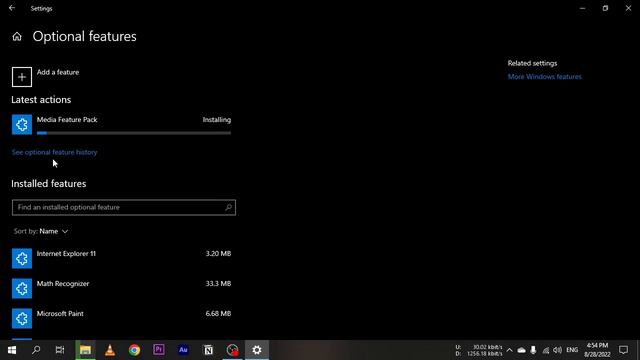The height and width of the screenshot is (360, 640).
Task: Click the Microsoft Paint feature icon
Action: 22,318
